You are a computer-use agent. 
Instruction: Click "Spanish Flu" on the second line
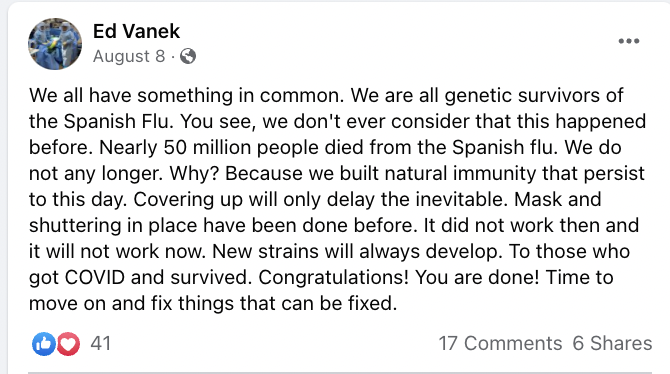pos(118,121)
